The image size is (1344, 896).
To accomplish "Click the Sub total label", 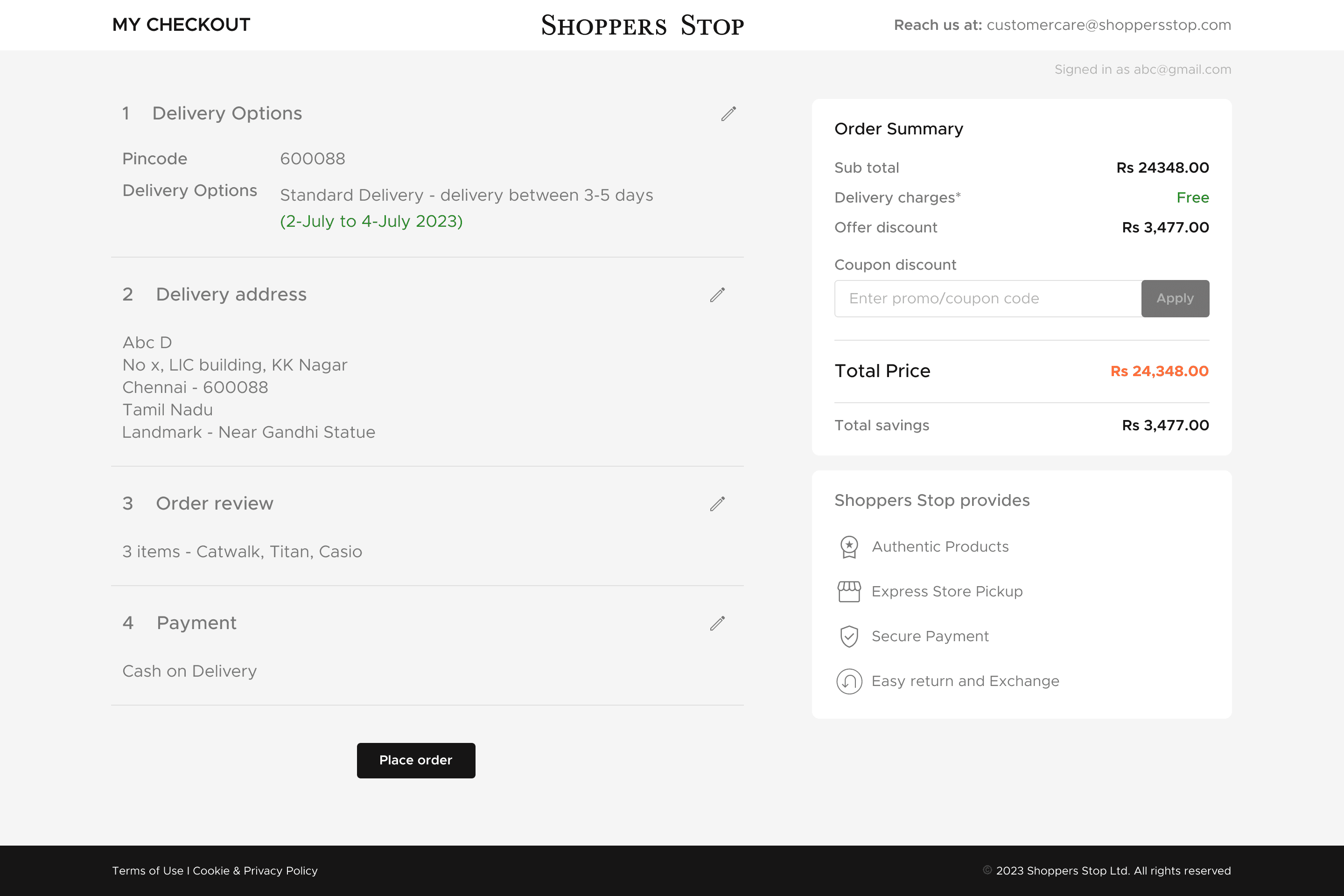I will [x=866, y=168].
